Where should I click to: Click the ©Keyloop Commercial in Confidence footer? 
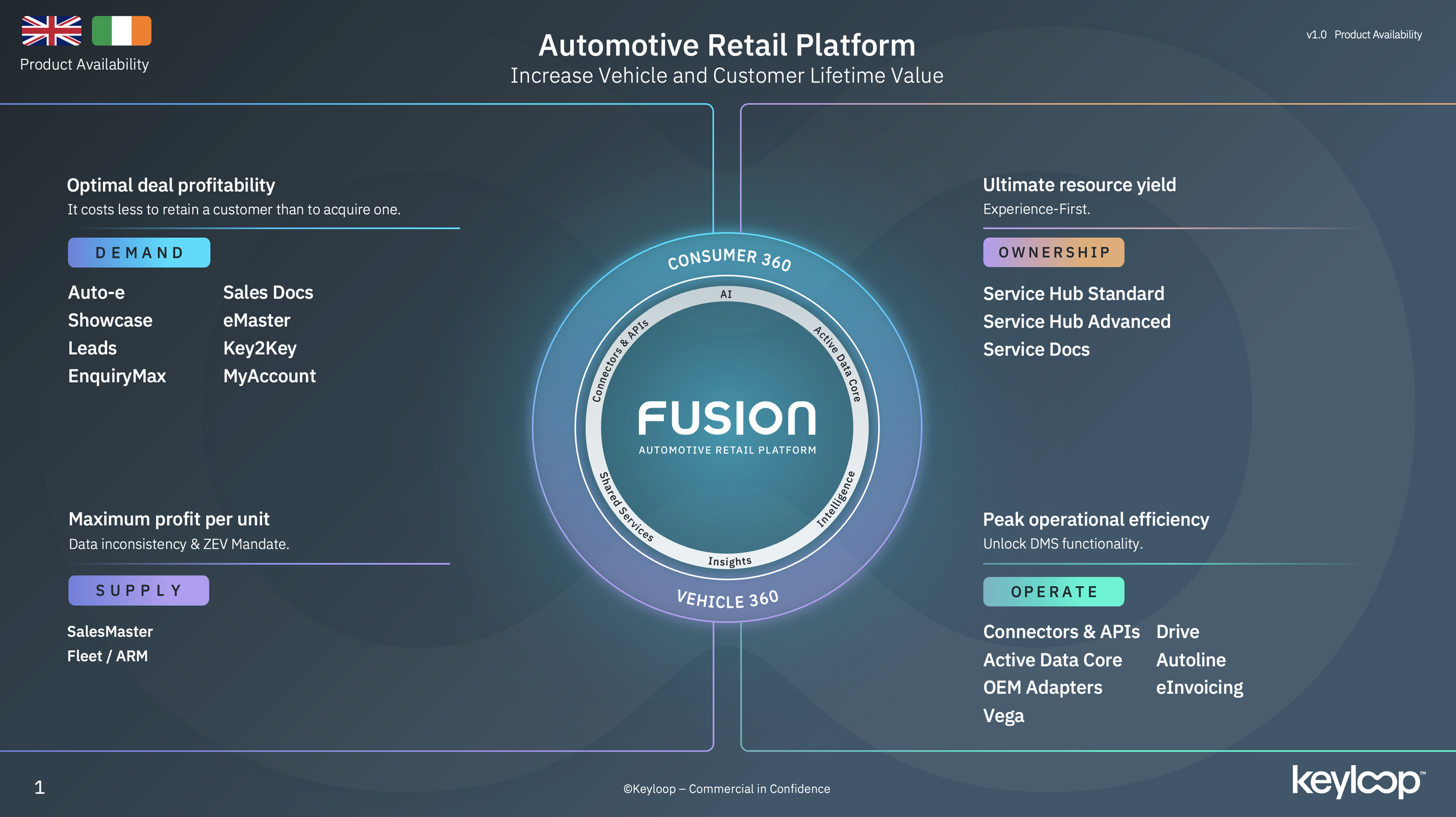click(726, 788)
